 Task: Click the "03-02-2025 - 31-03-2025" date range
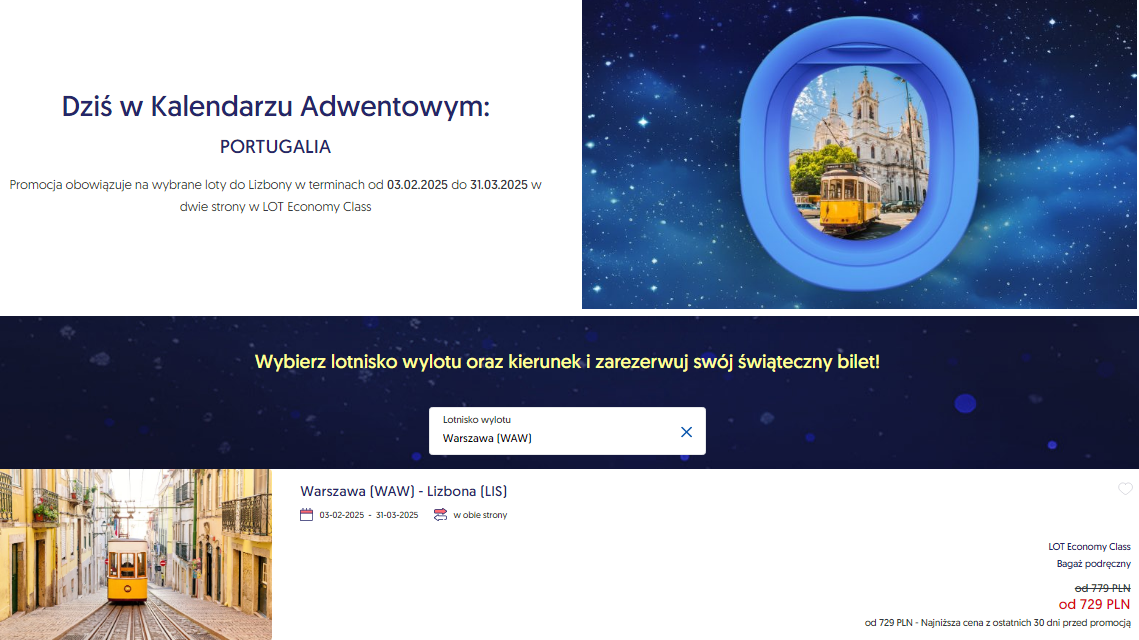(x=369, y=515)
